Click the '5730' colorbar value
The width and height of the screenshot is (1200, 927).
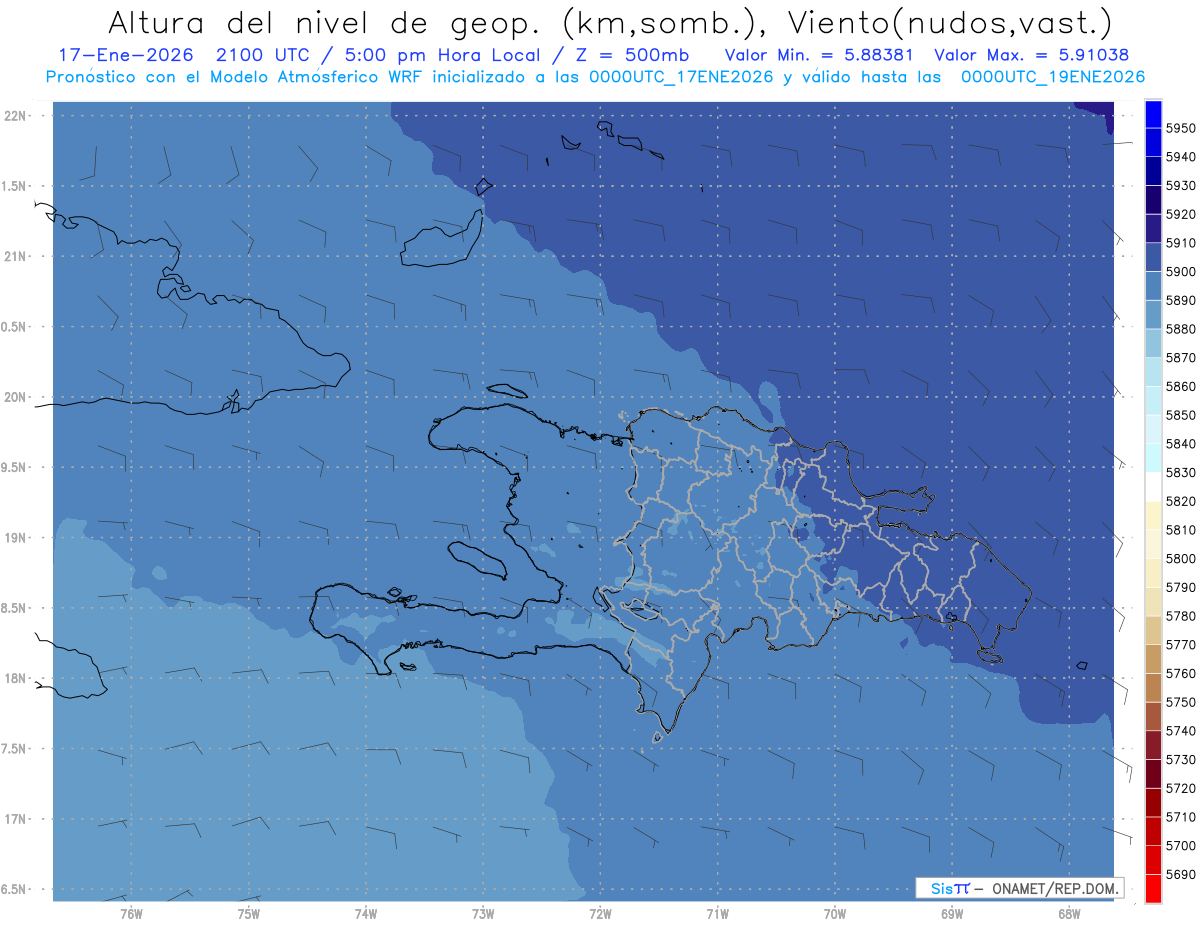[1181, 759]
